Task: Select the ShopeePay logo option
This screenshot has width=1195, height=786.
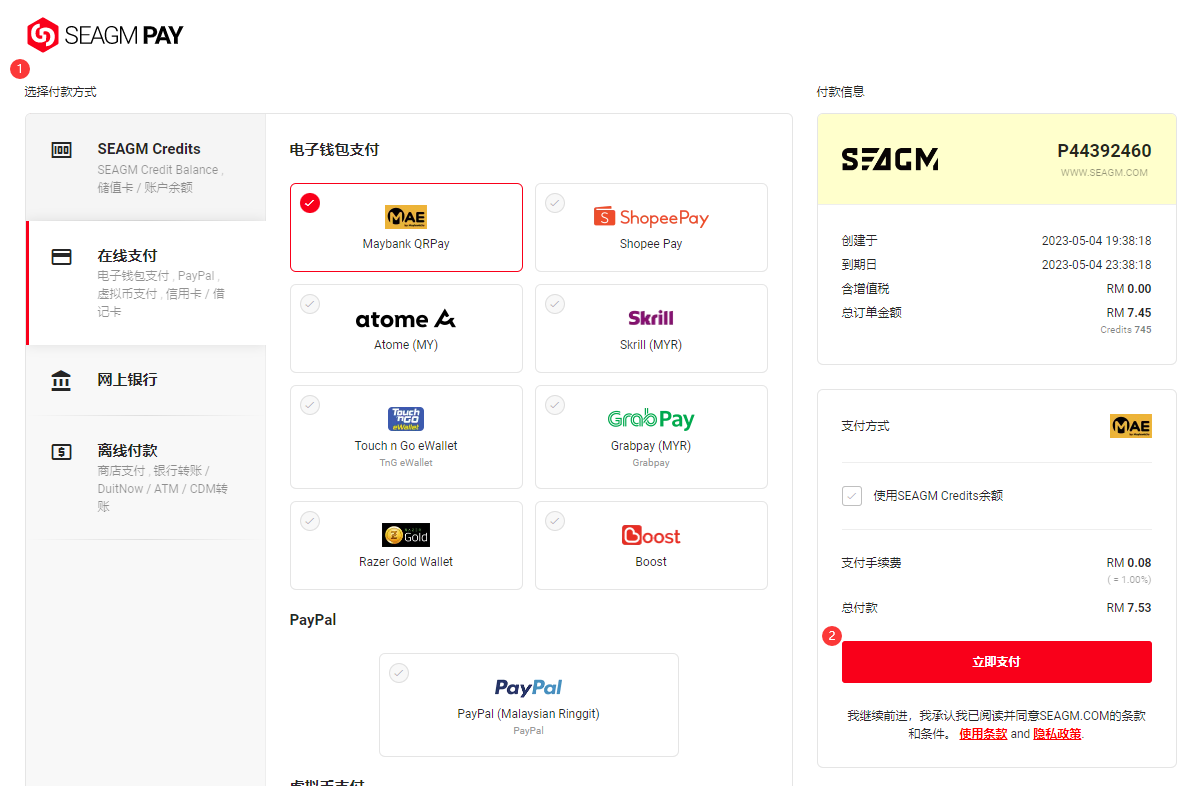Action: point(651,217)
